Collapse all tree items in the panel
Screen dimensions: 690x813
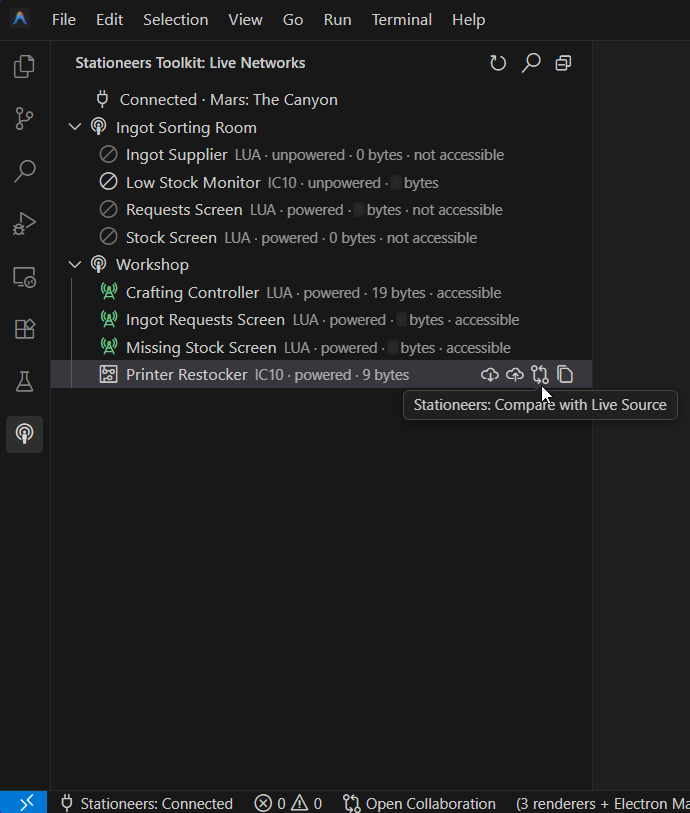click(564, 63)
